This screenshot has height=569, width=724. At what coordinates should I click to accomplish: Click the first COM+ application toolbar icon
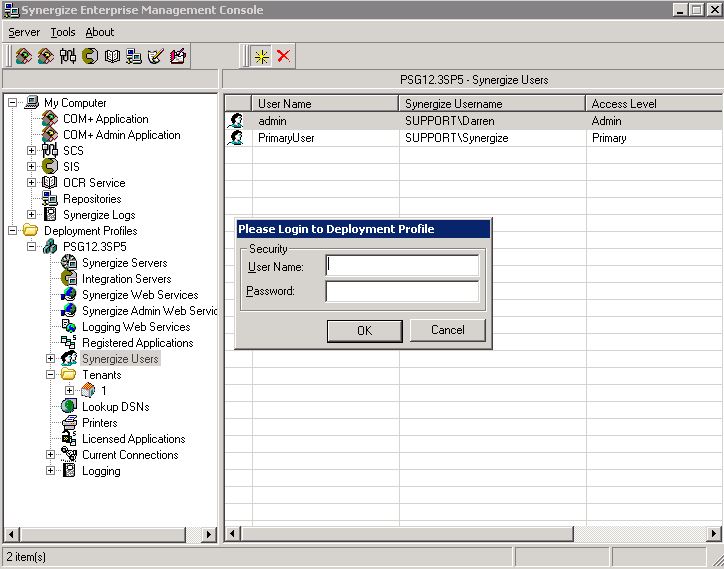(24, 56)
